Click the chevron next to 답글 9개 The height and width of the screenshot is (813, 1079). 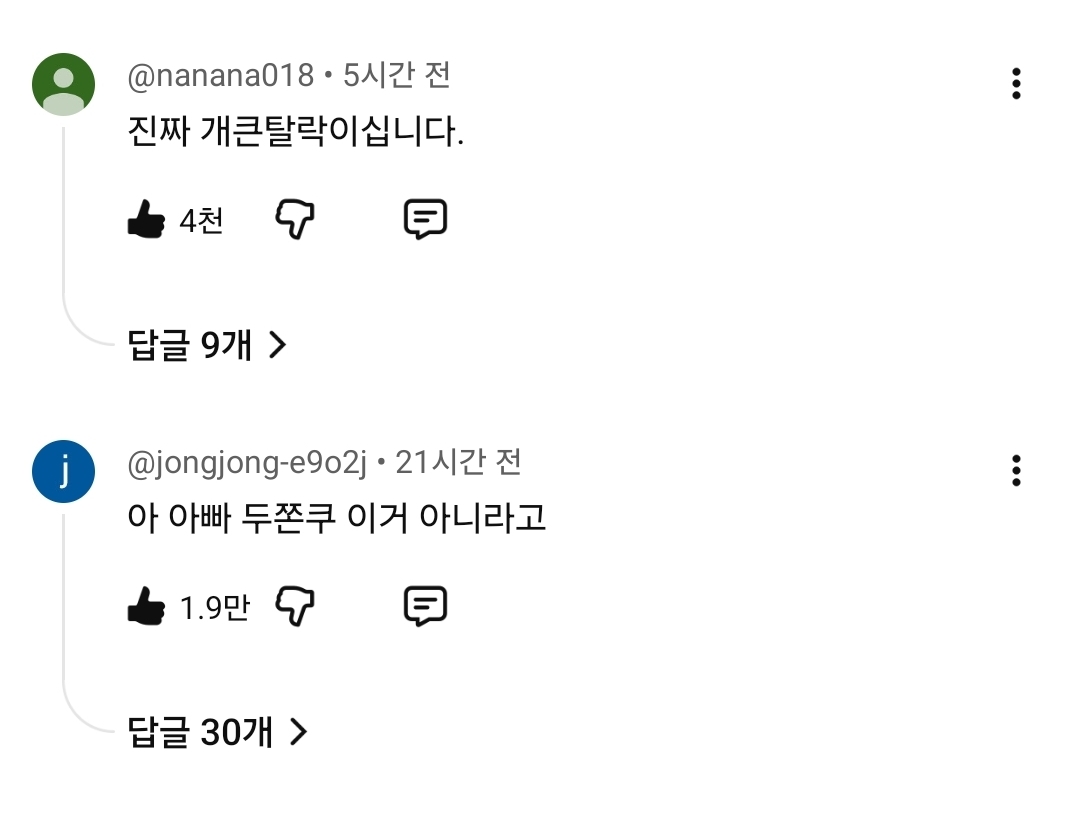(x=278, y=345)
